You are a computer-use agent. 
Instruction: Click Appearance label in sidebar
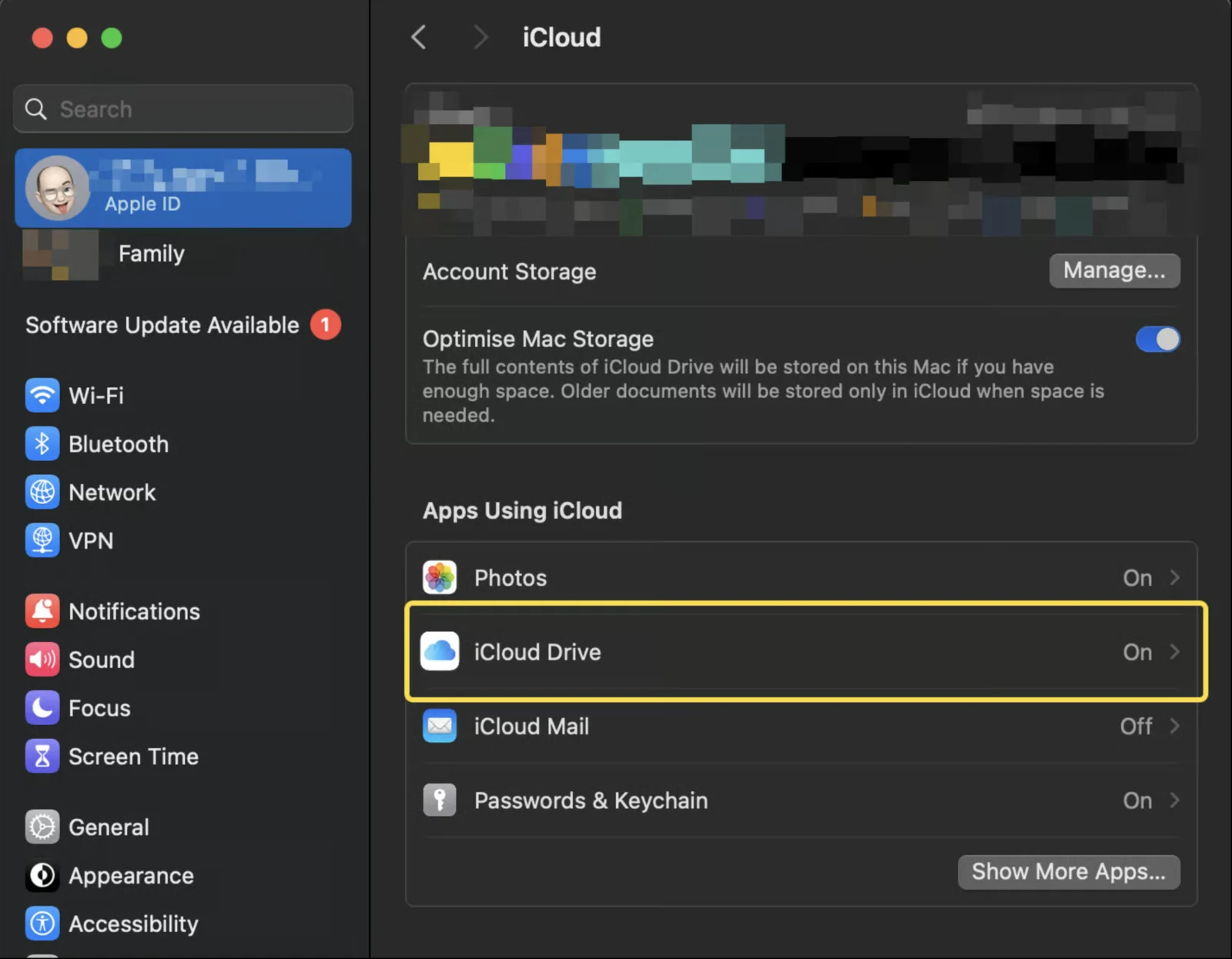[131, 876]
